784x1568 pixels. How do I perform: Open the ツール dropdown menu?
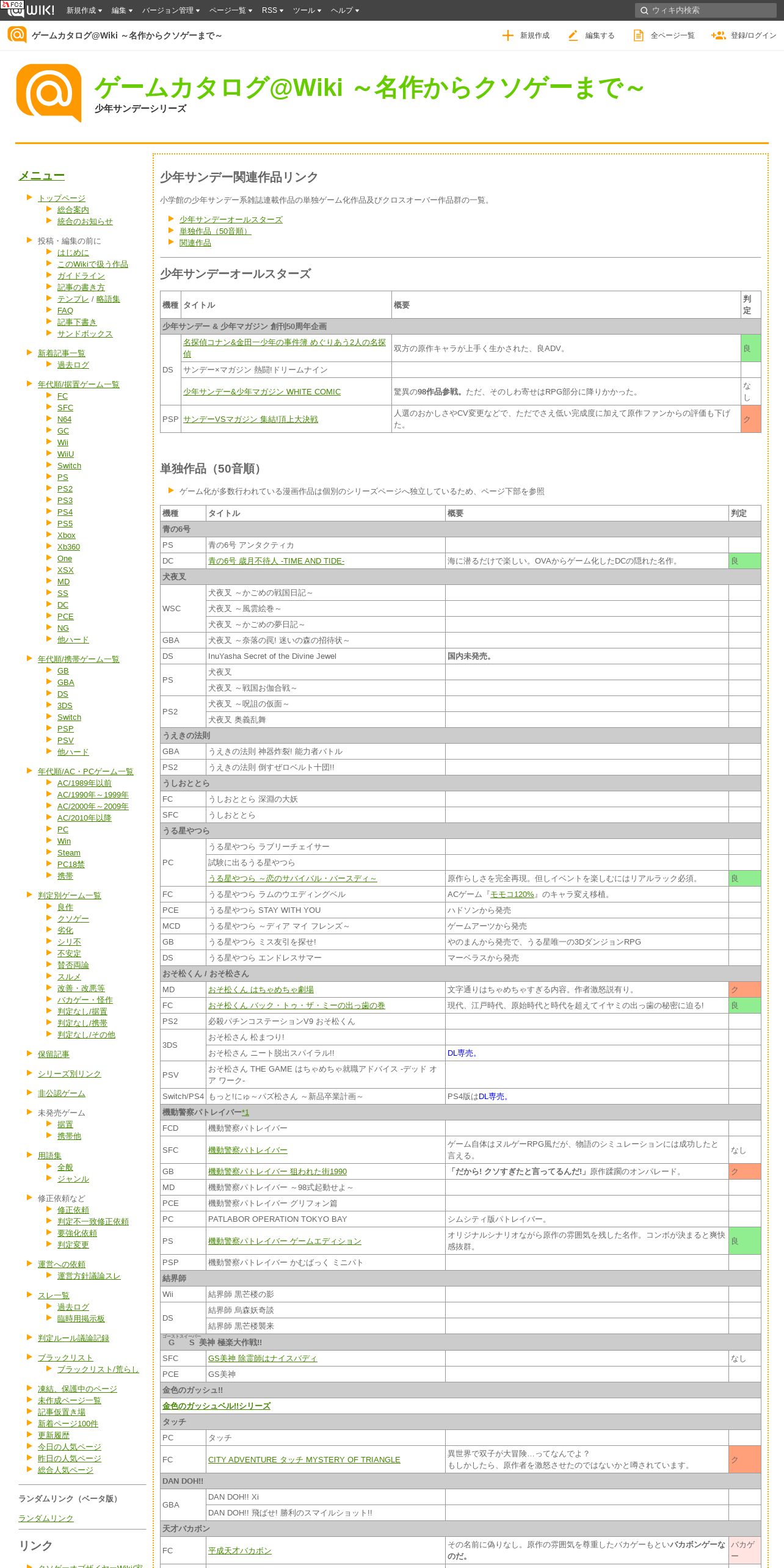coord(307,10)
